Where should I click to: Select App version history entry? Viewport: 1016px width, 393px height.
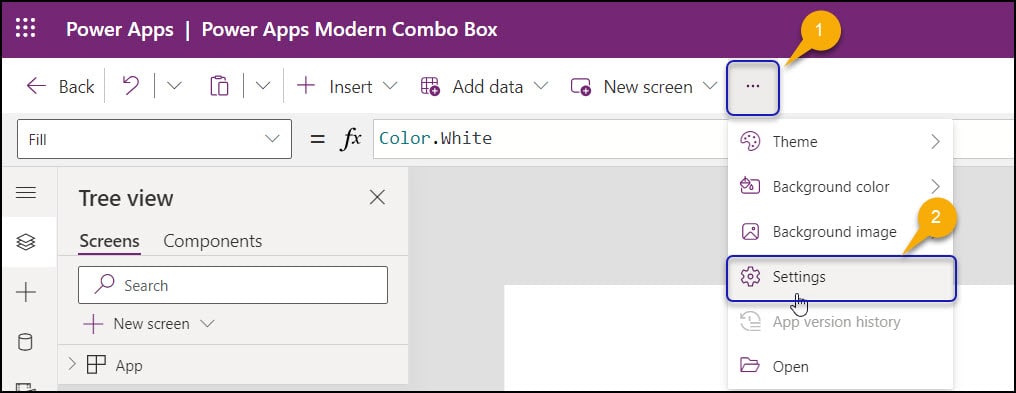840,322
